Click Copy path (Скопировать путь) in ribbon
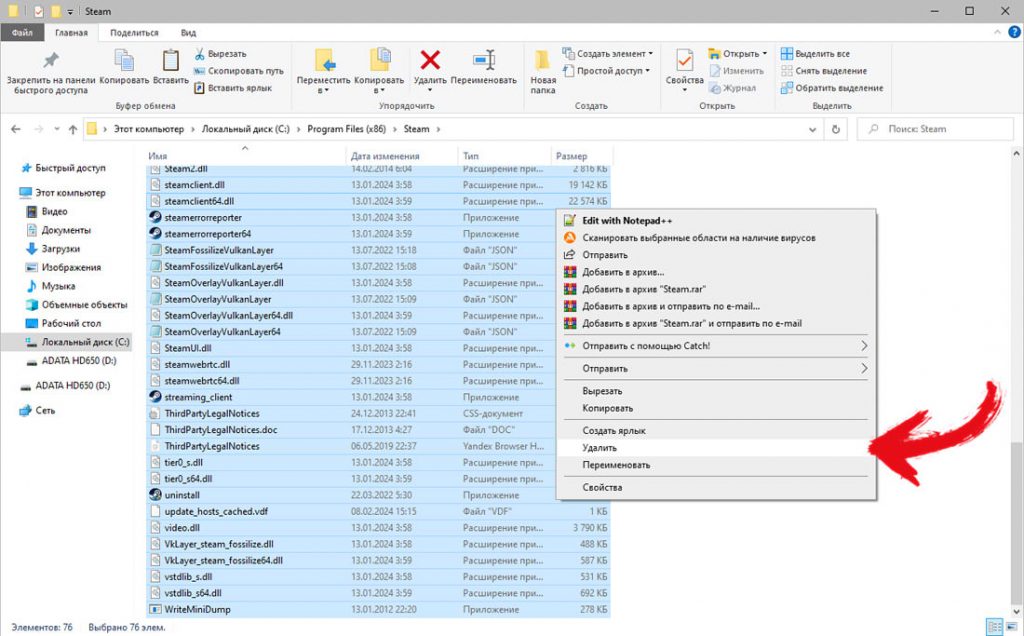Image resolution: width=1024 pixels, height=636 pixels. (239, 71)
